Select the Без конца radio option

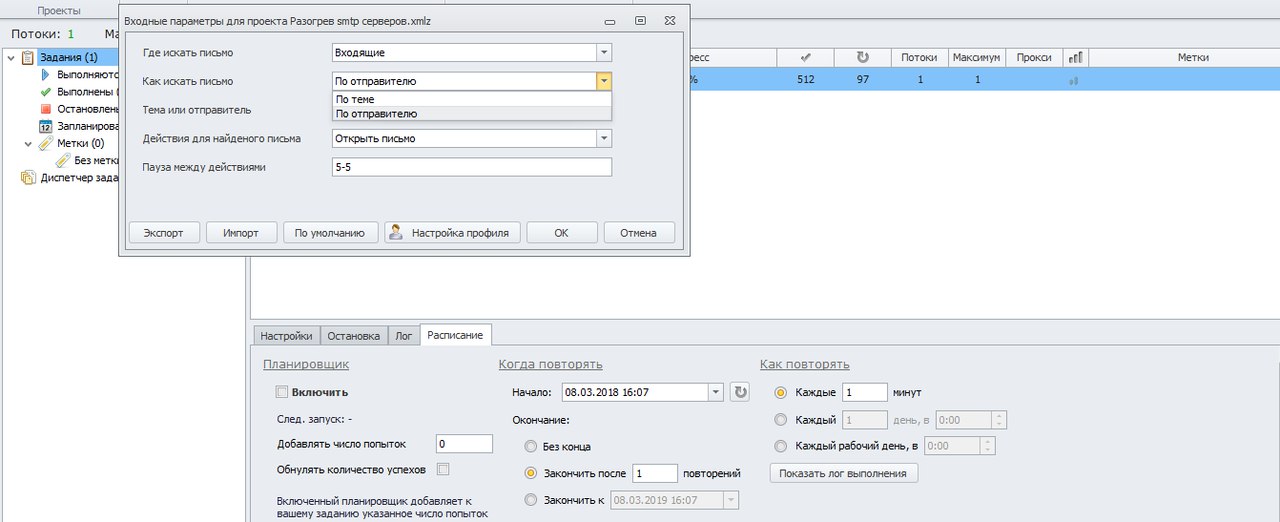(x=530, y=447)
